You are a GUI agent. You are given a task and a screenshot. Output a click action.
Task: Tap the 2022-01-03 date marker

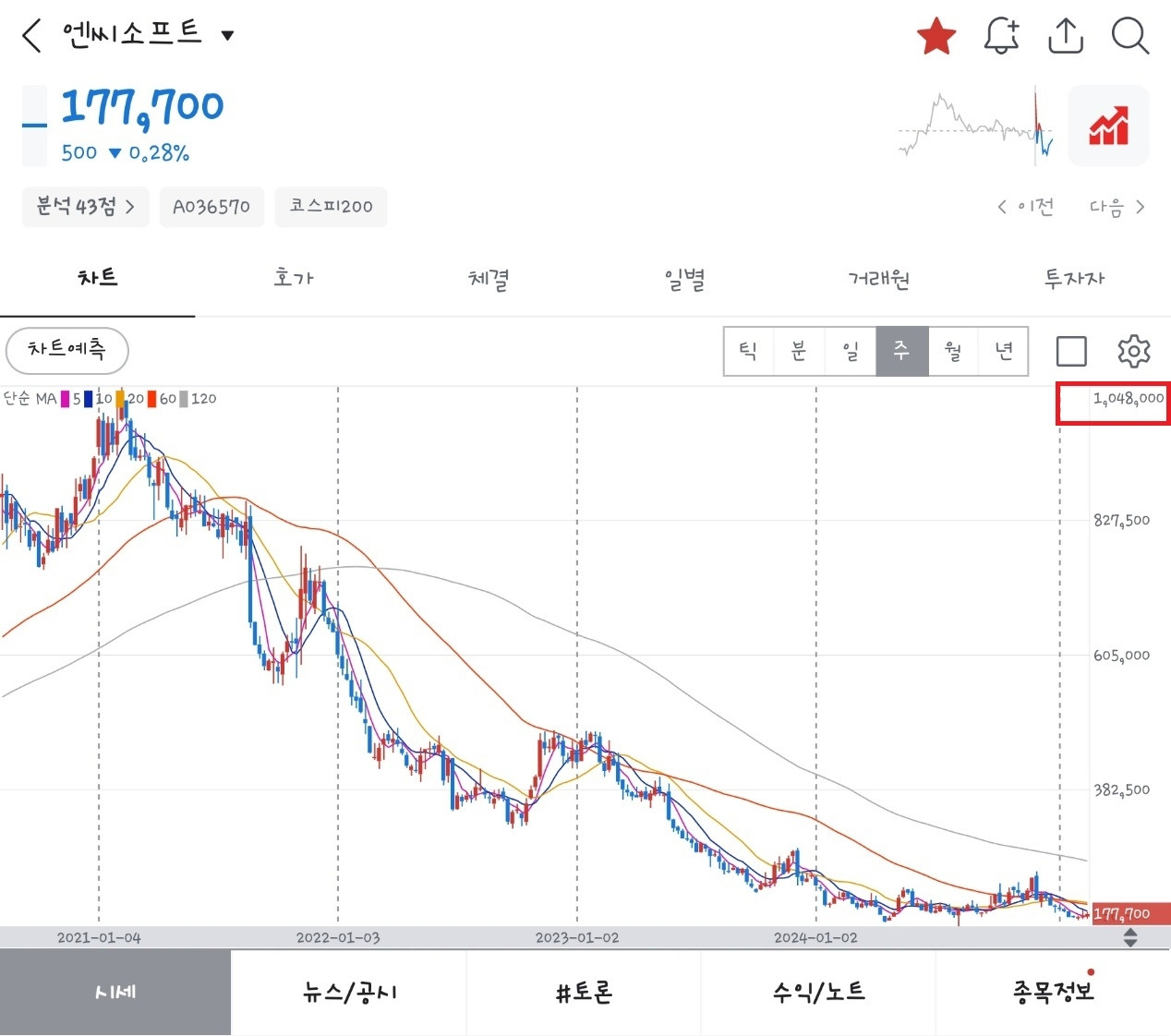pos(338,937)
